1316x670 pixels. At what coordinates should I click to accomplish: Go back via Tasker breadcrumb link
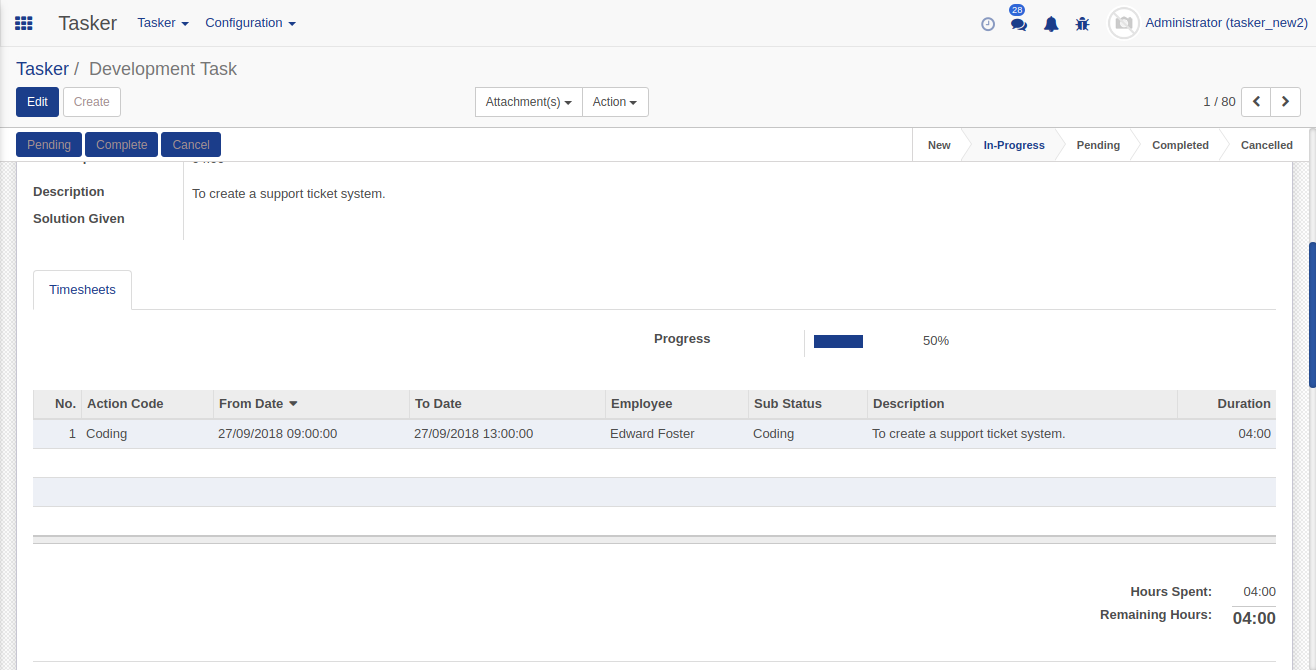42,69
